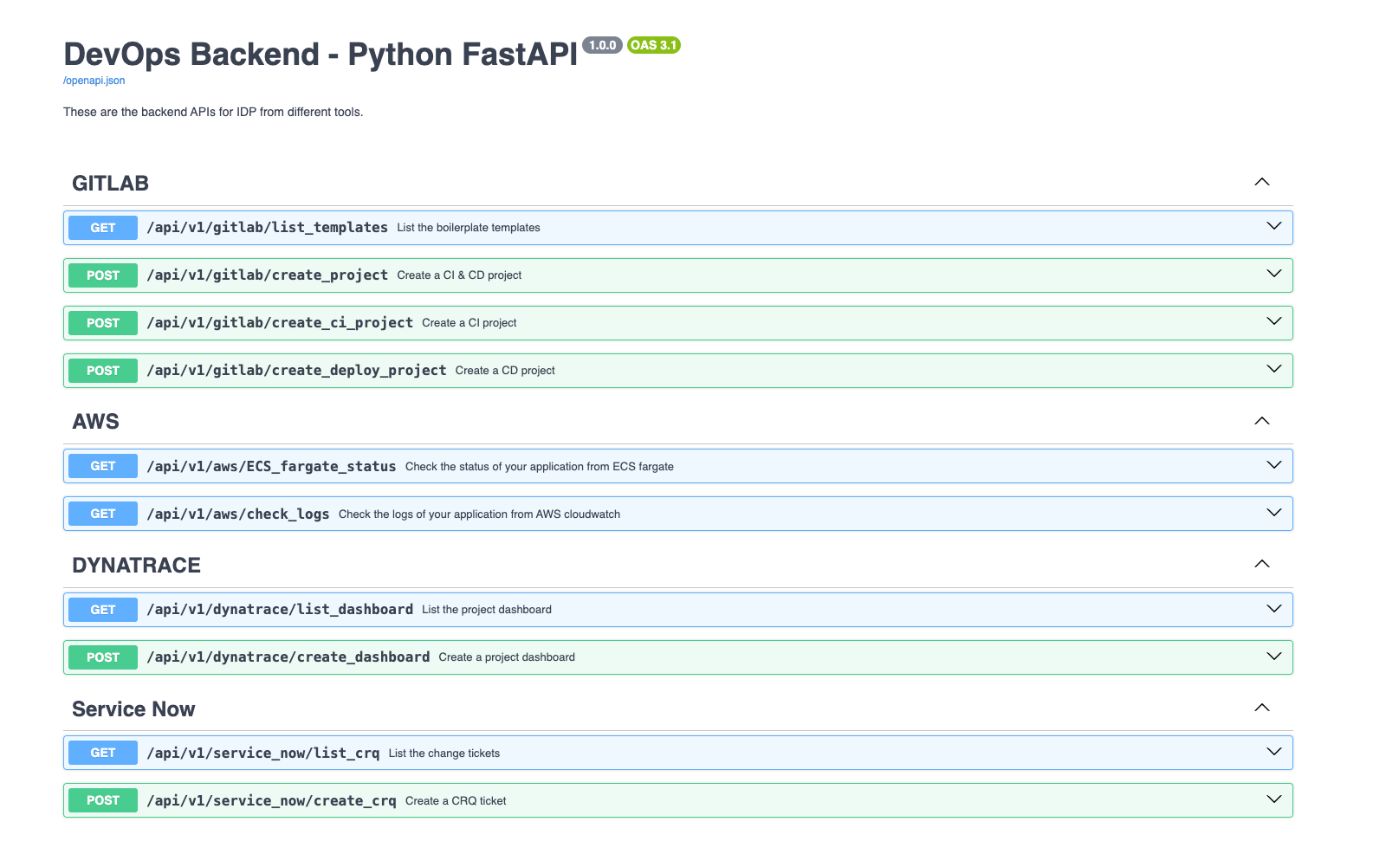Collapse the AWS section chevron
Viewport: 1379px width, 854px height.
pos(1262,421)
